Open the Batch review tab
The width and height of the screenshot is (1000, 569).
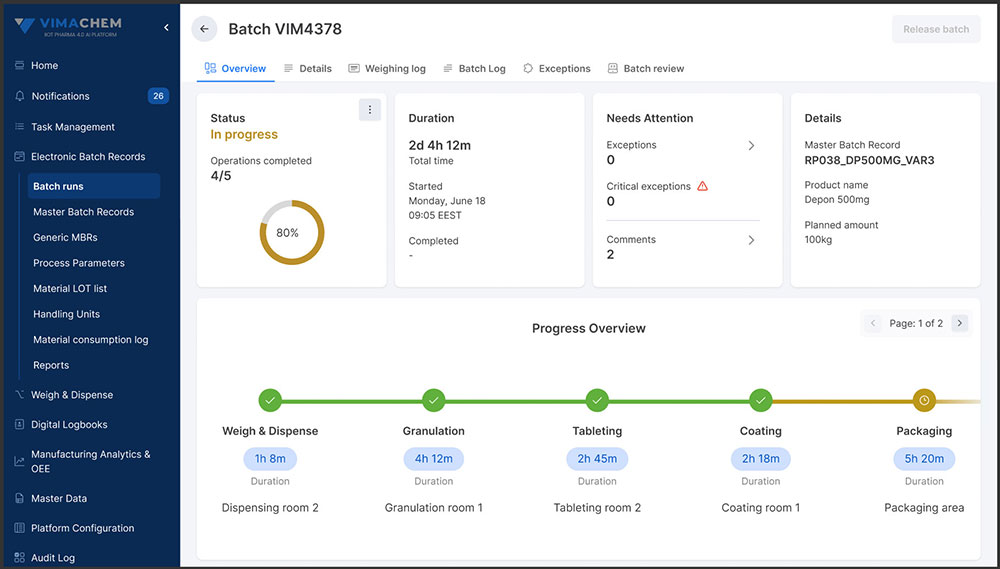click(645, 68)
